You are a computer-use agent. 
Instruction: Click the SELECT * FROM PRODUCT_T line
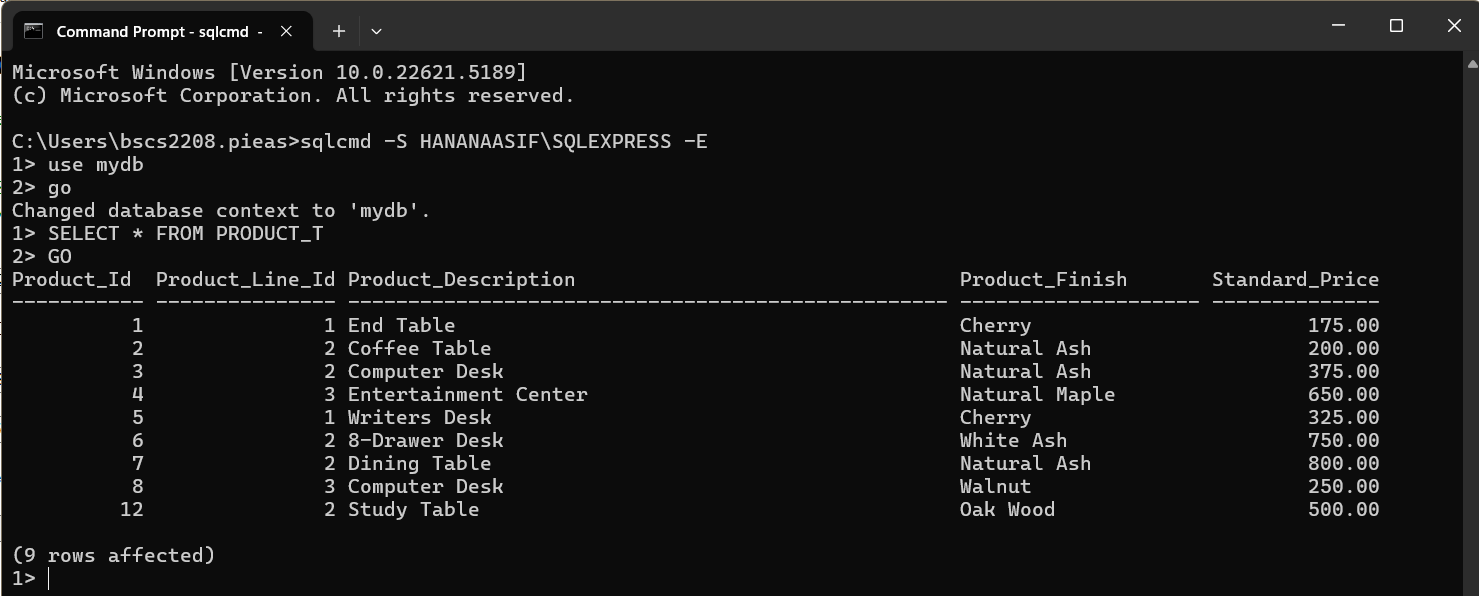pyautogui.click(x=185, y=233)
